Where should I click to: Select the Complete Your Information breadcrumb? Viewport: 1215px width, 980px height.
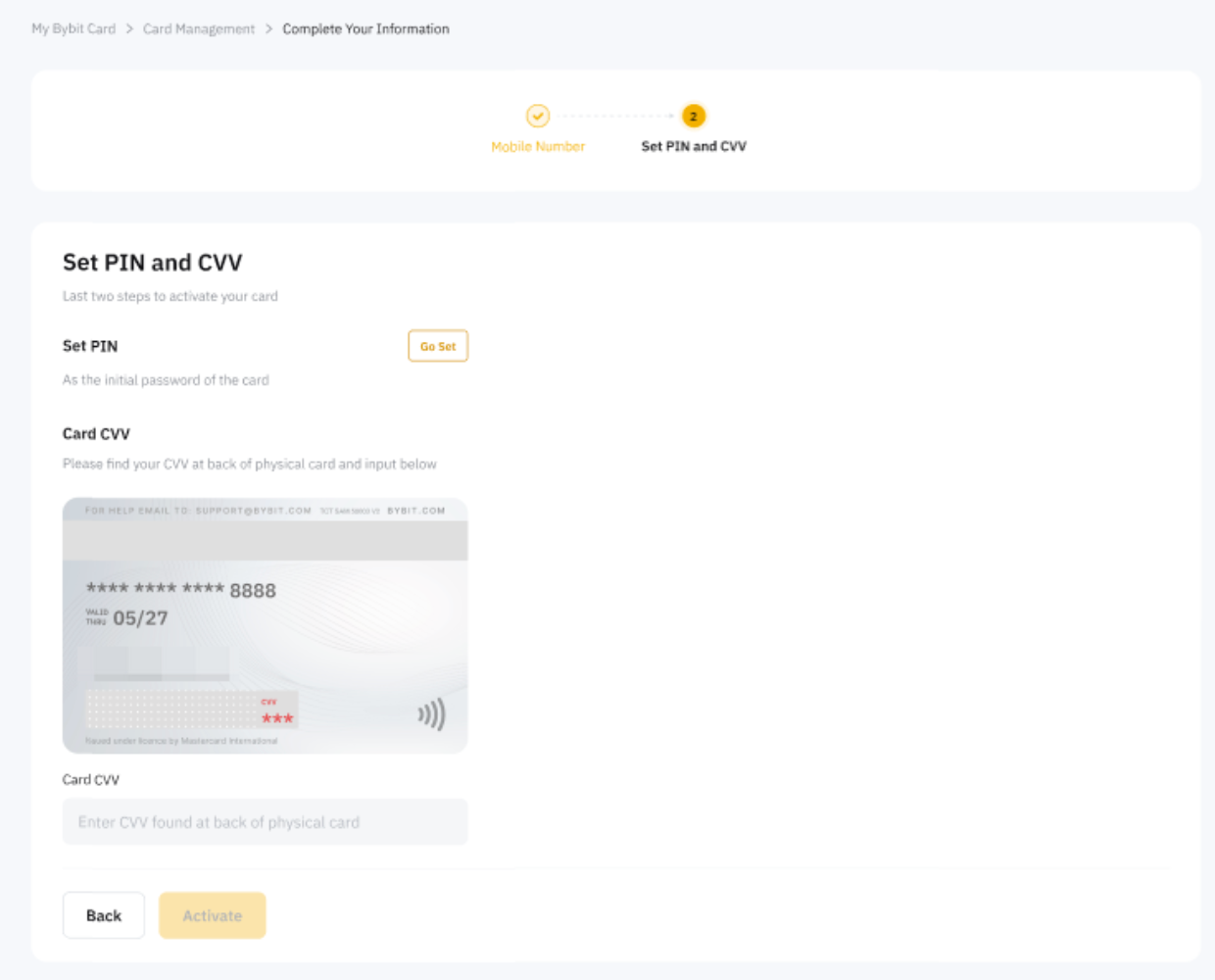pos(365,29)
